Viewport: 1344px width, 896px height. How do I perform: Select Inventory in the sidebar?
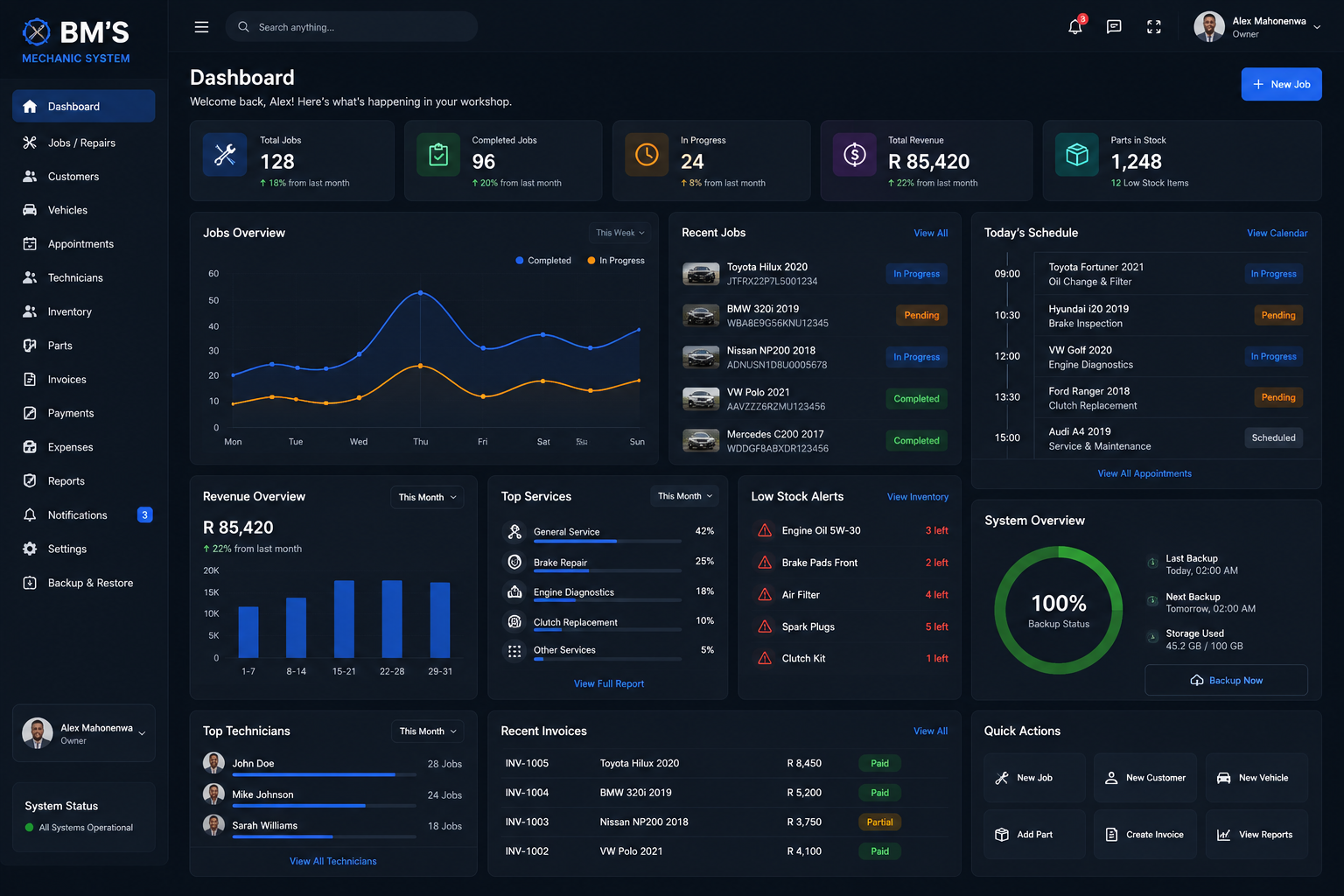84,311
